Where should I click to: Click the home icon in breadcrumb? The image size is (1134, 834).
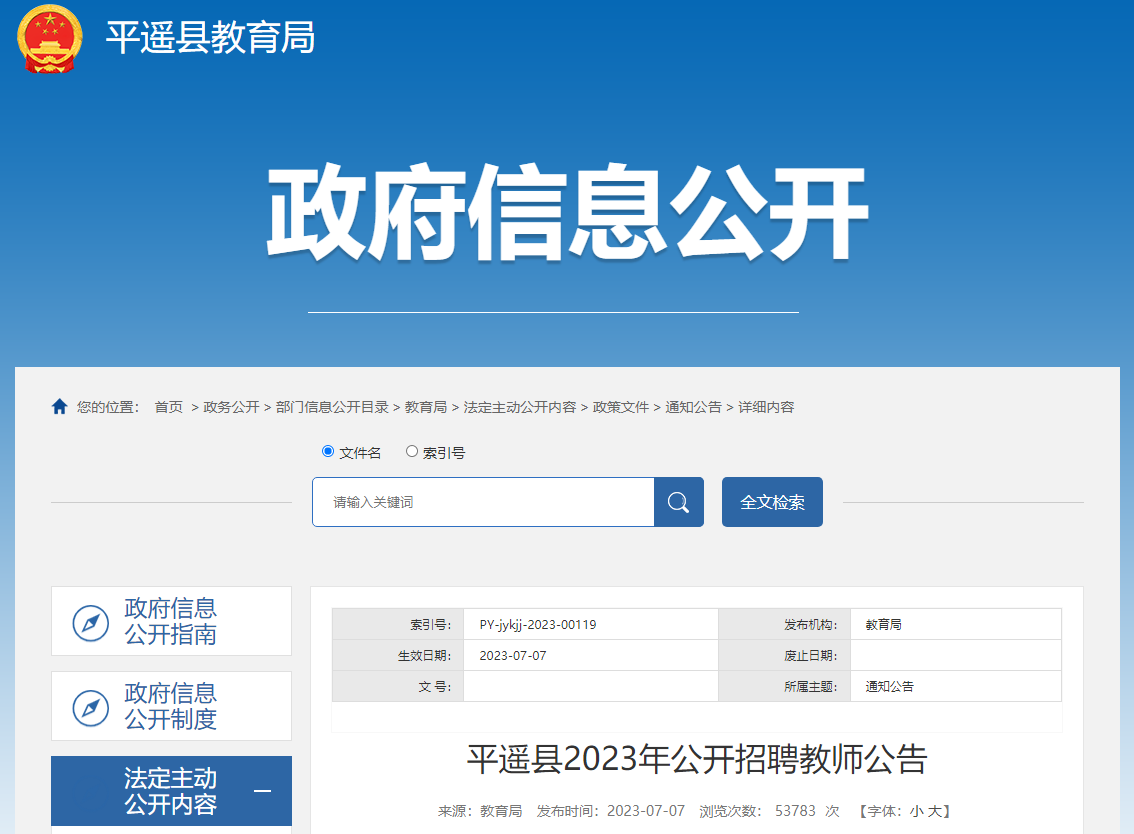pyautogui.click(x=60, y=407)
